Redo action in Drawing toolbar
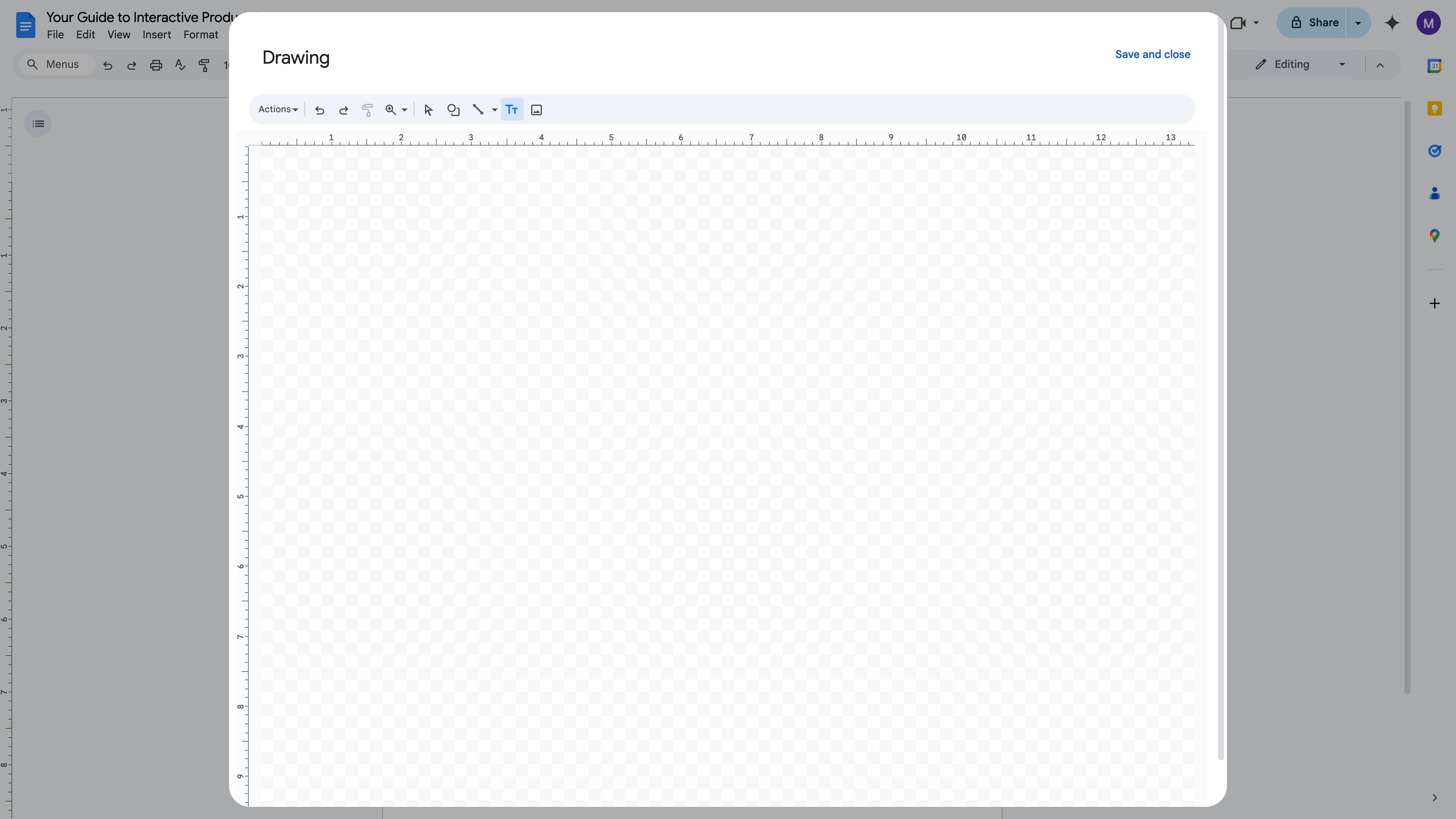1456x819 pixels. tap(343, 110)
